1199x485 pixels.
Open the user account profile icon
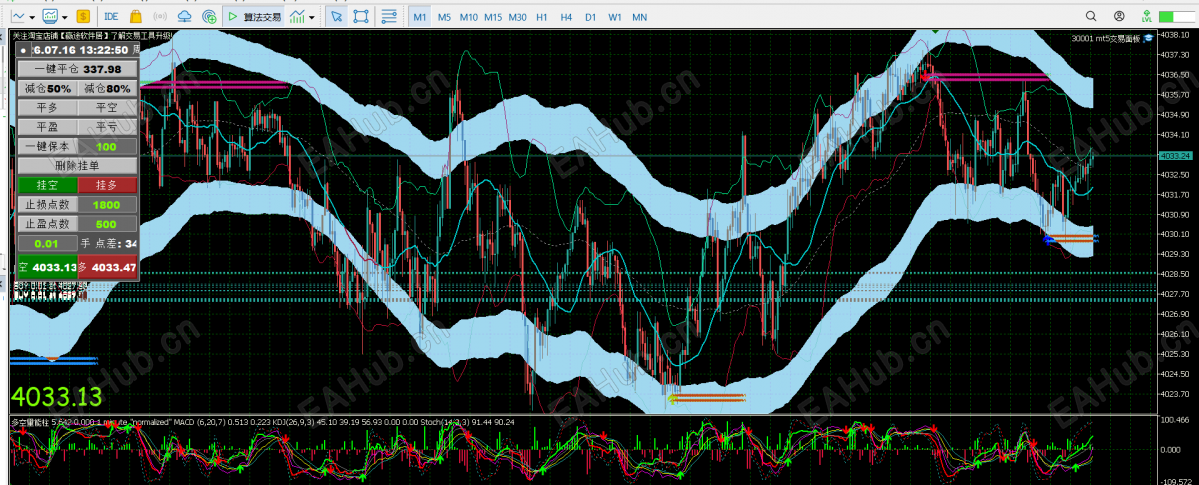pyautogui.click(x=1119, y=15)
